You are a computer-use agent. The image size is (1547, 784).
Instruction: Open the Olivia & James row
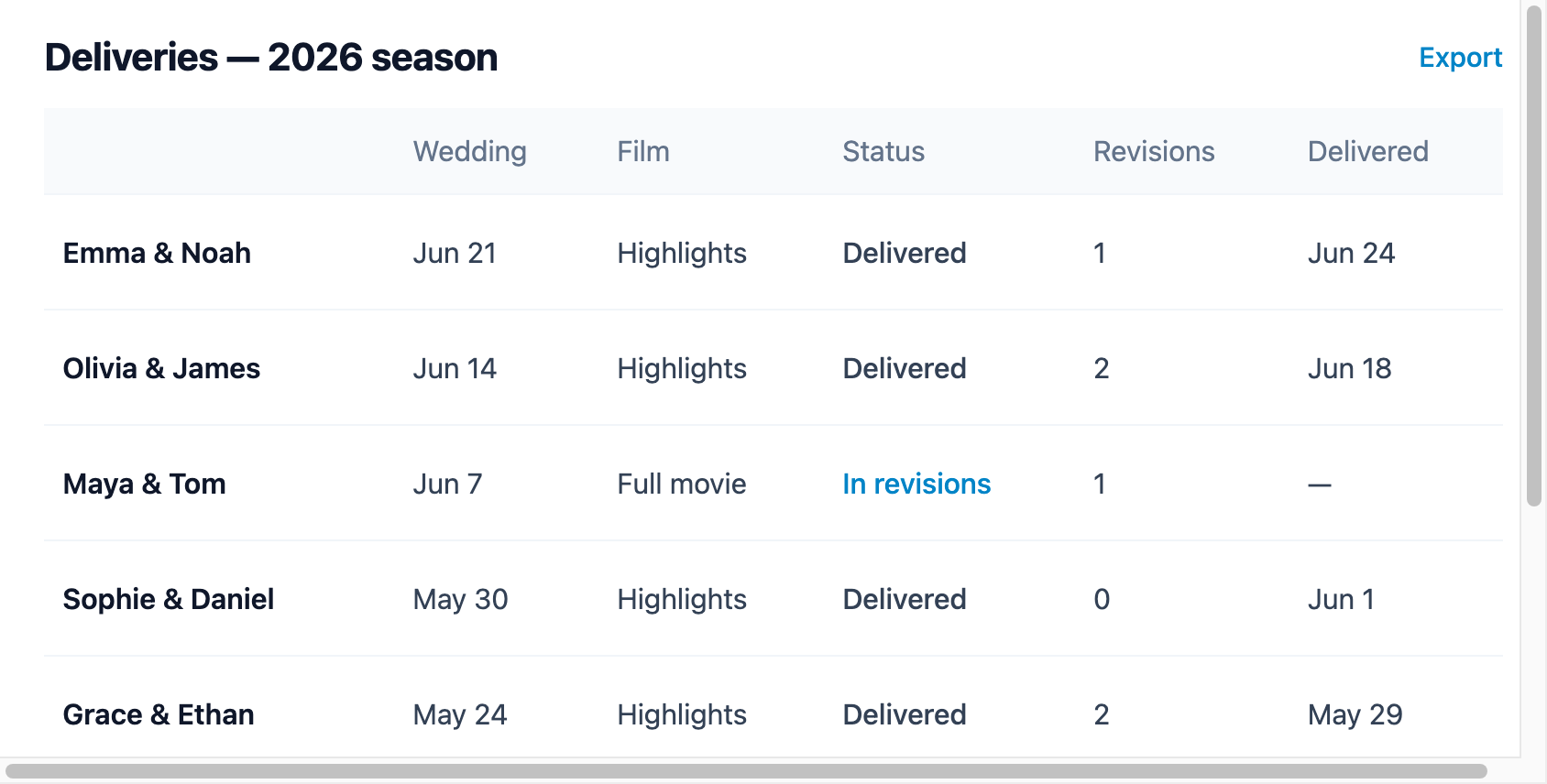click(773, 368)
